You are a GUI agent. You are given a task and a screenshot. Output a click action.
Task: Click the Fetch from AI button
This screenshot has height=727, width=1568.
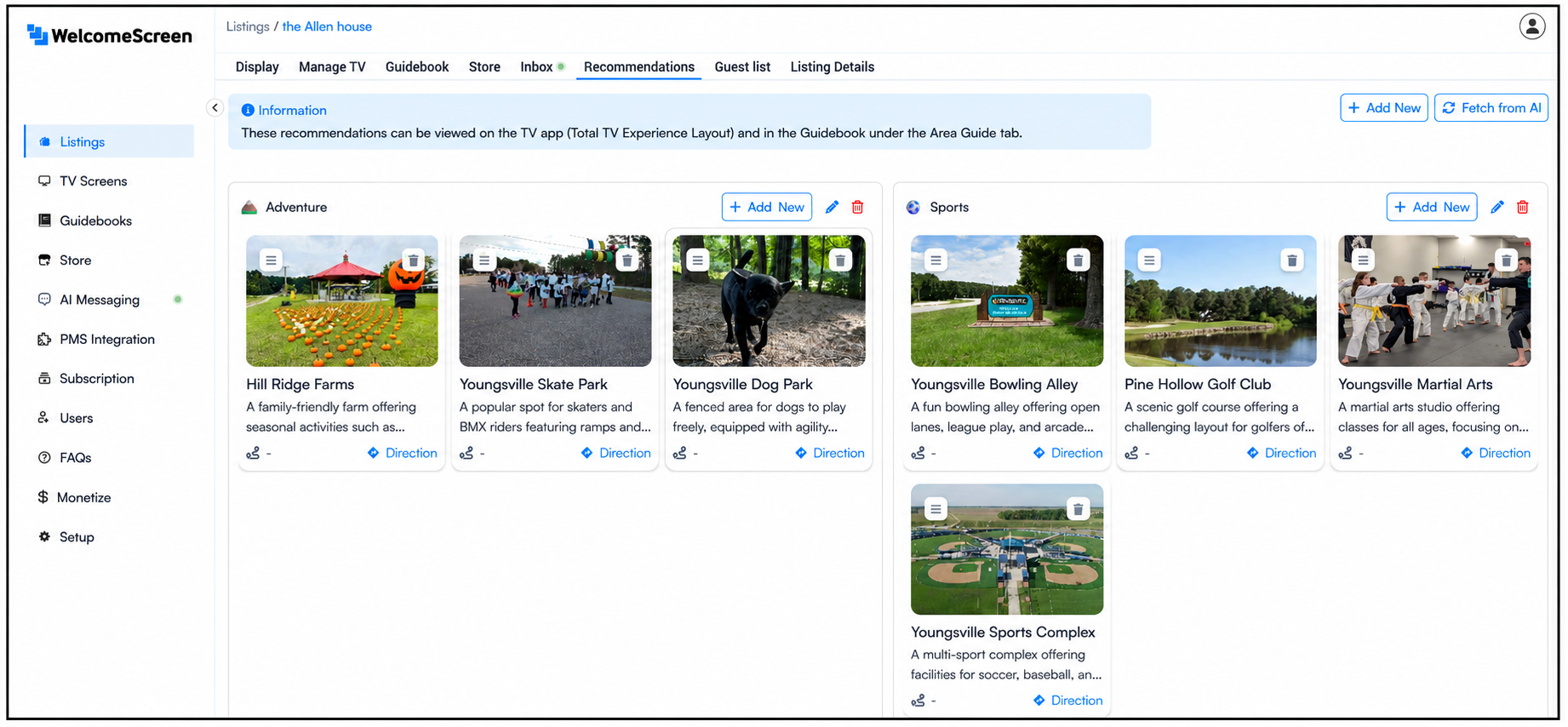[1491, 108]
